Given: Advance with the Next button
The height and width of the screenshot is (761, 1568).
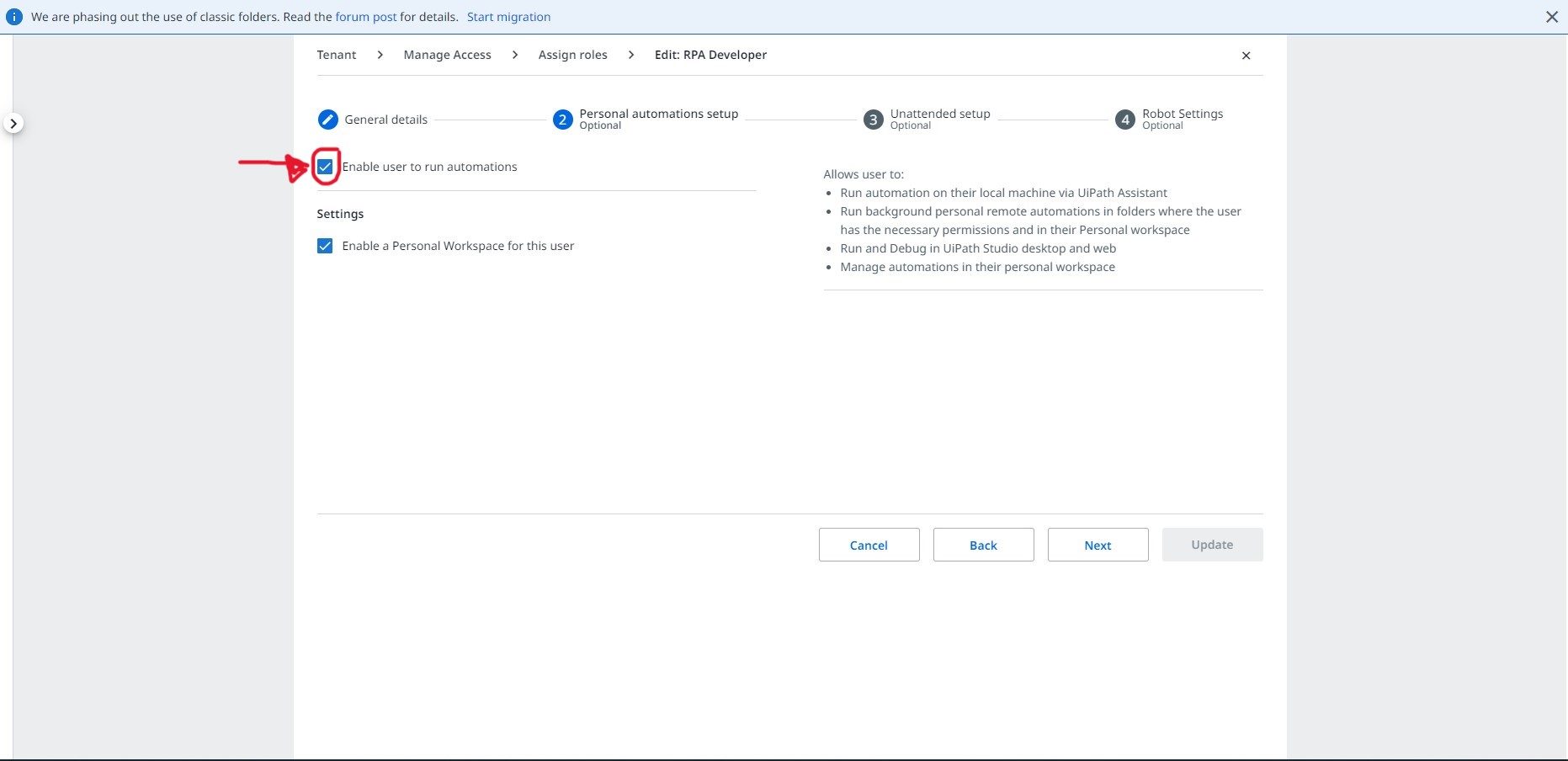Looking at the screenshot, I should [1097, 545].
